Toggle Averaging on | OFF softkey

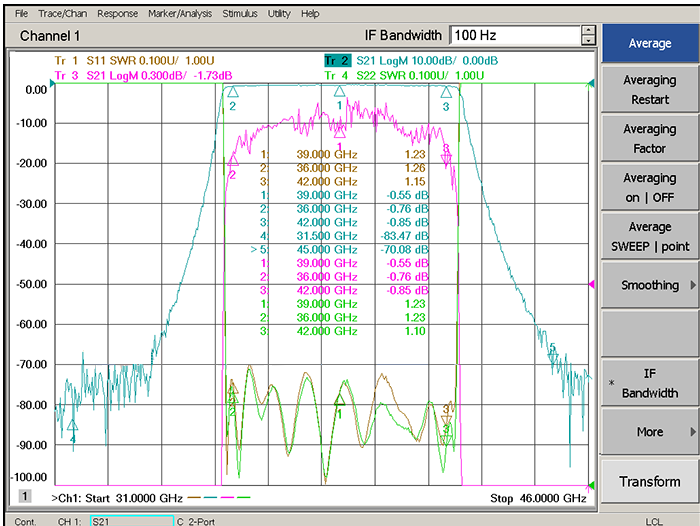[650, 188]
